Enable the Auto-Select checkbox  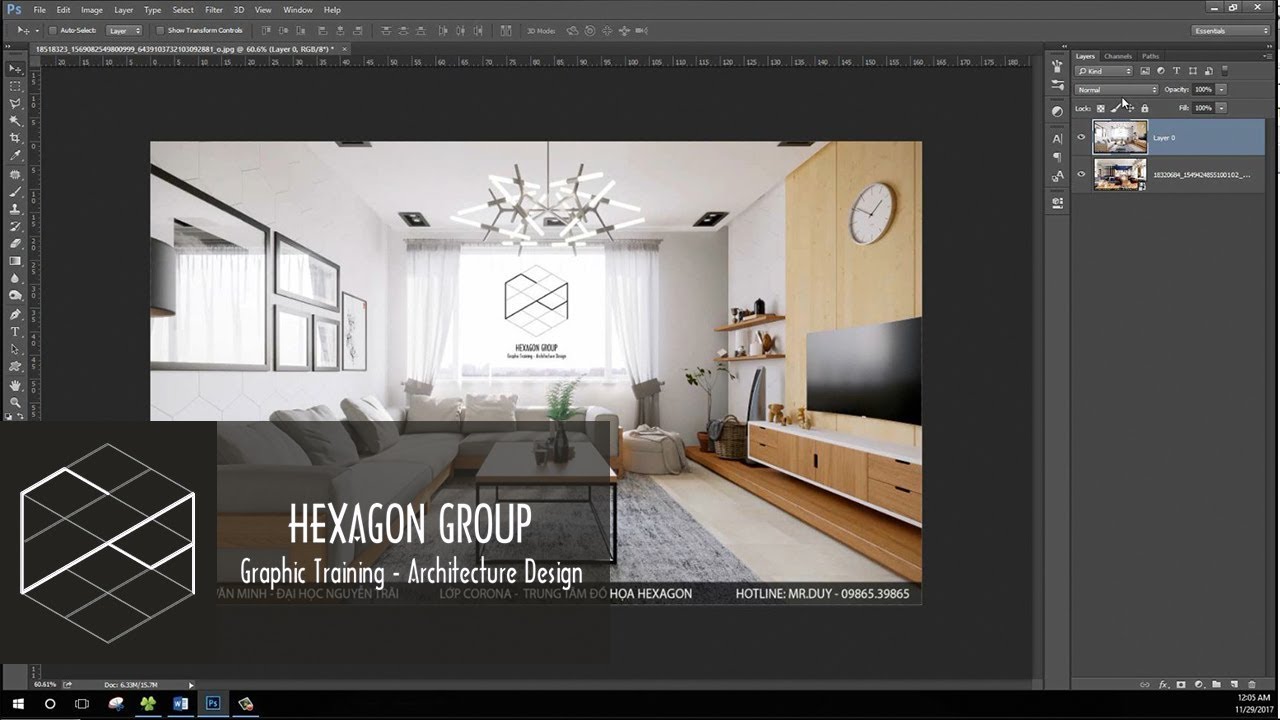click(53, 31)
